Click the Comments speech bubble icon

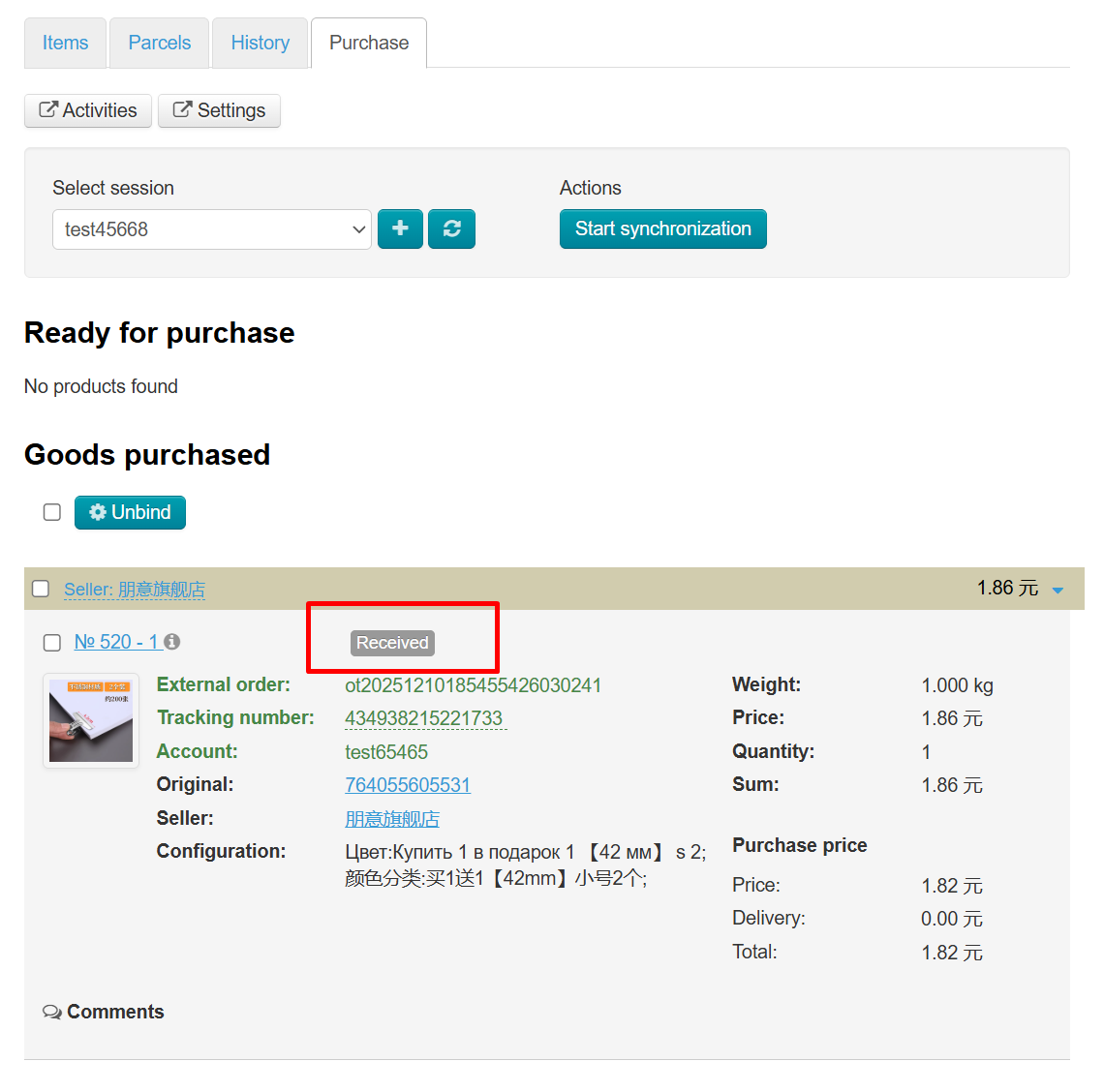52,1012
